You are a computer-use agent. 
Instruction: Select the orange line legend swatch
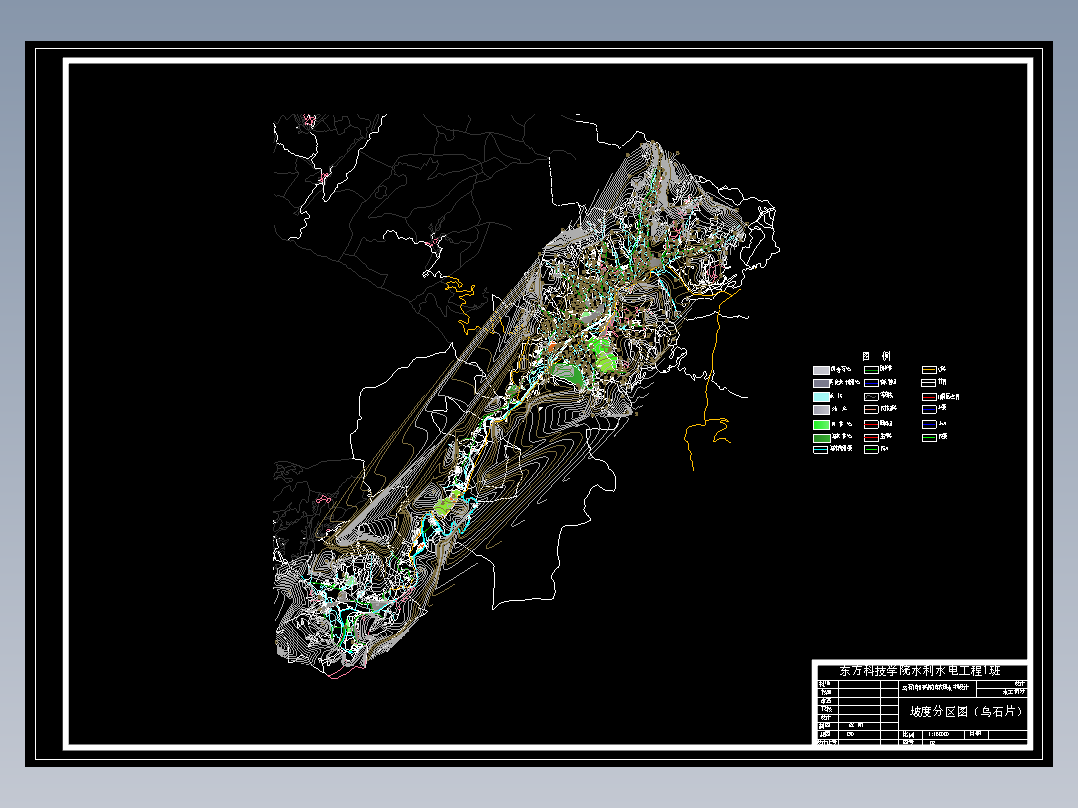(929, 370)
